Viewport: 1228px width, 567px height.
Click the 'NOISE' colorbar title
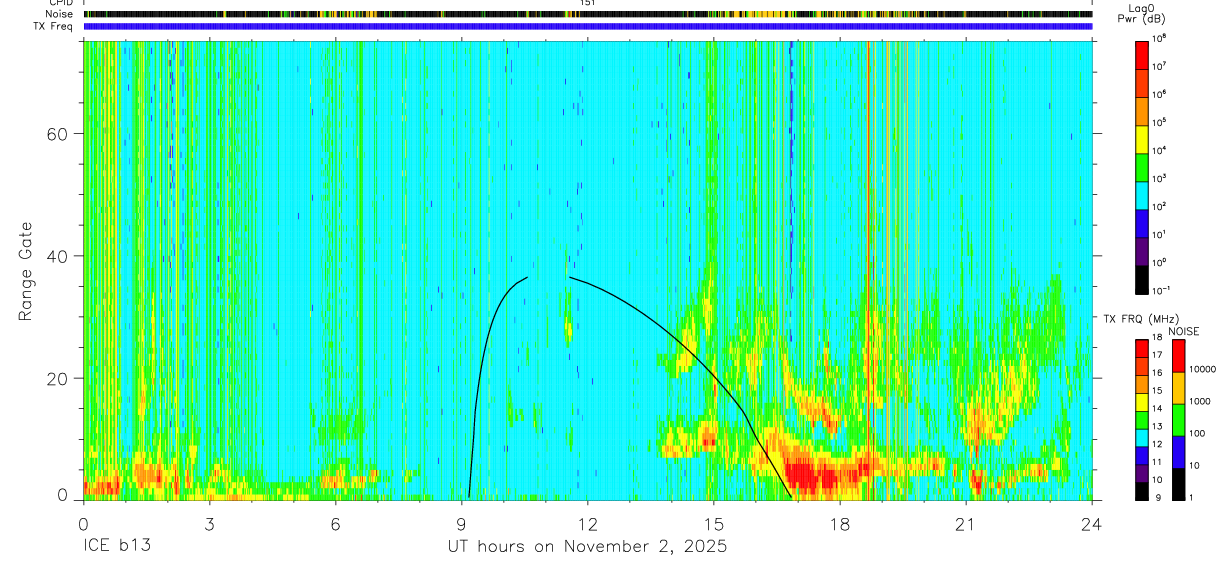pyautogui.click(x=1182, y=330)
